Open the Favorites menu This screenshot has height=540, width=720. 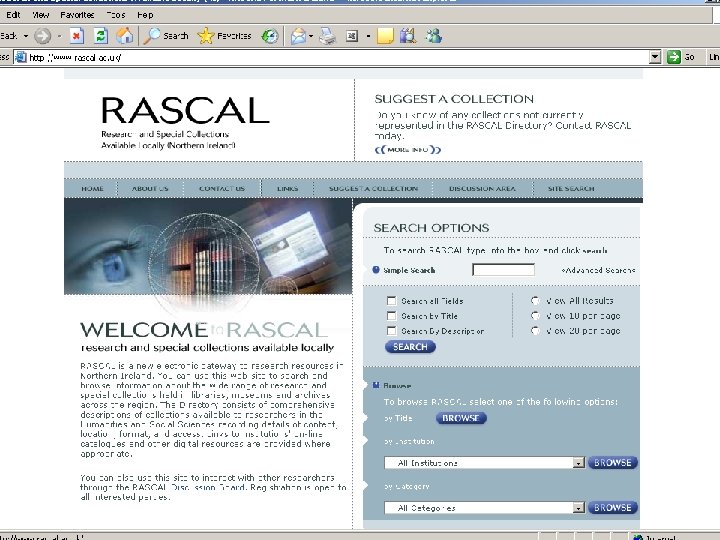pyautogui.click(x=77, y=15)
